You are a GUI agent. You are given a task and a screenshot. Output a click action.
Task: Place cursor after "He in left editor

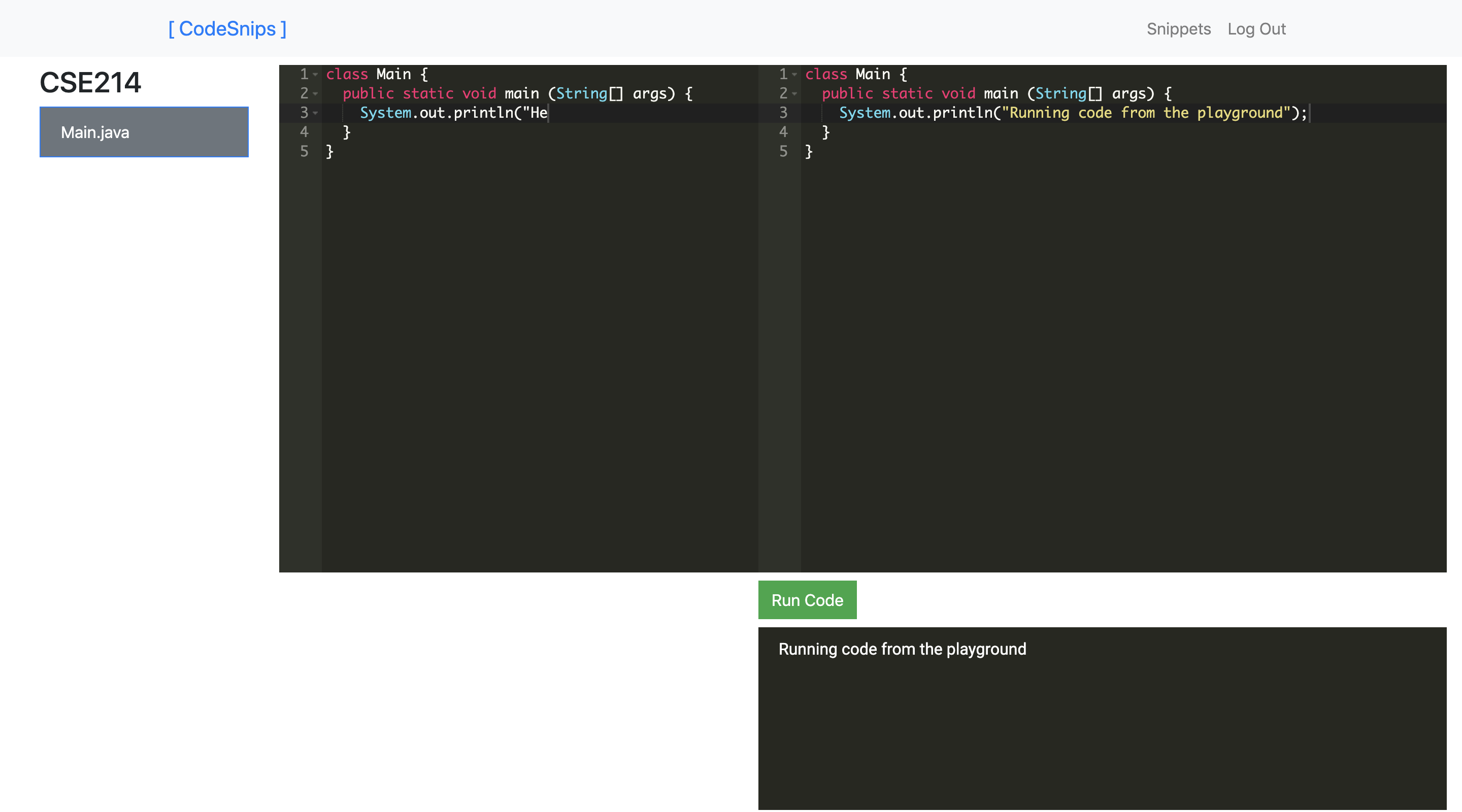[x=548, y=113]
